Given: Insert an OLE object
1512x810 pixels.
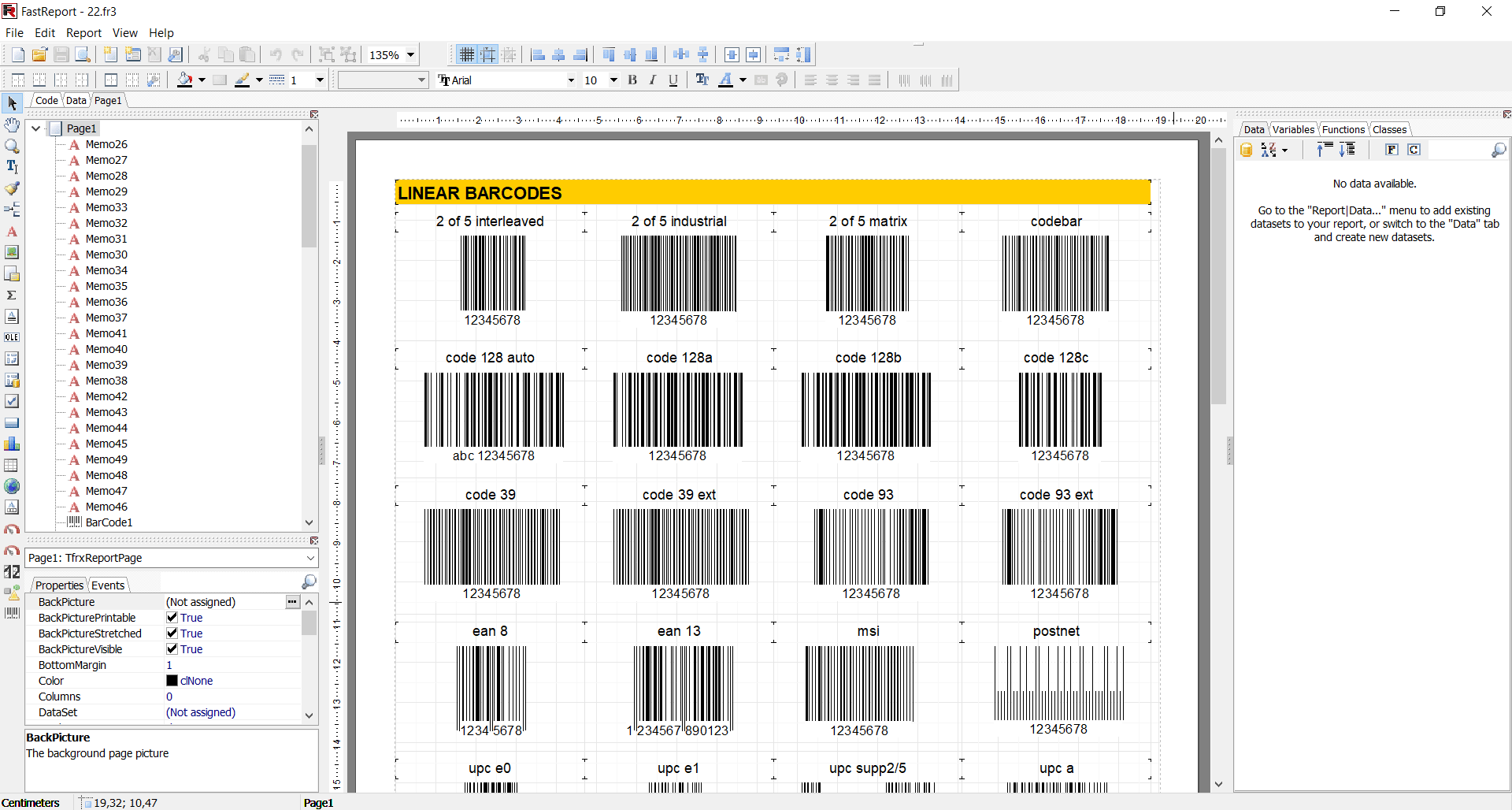Looking at the screenshot, I should point(12,337).
